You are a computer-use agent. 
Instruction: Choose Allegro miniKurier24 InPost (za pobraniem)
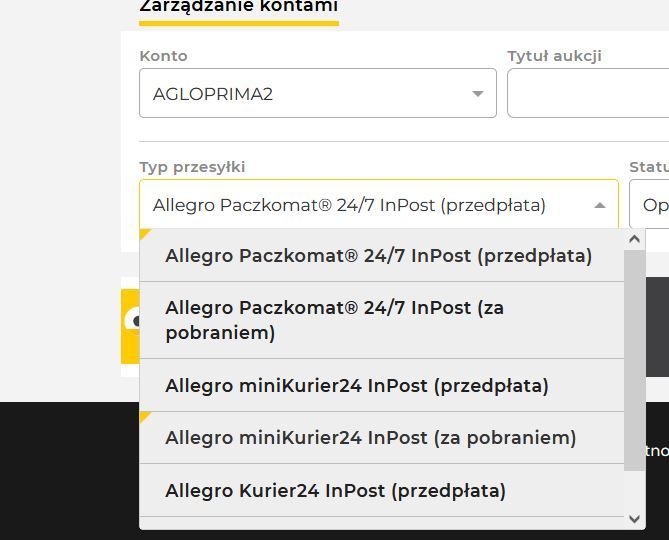pyautogui.click(x=382, y=438)
